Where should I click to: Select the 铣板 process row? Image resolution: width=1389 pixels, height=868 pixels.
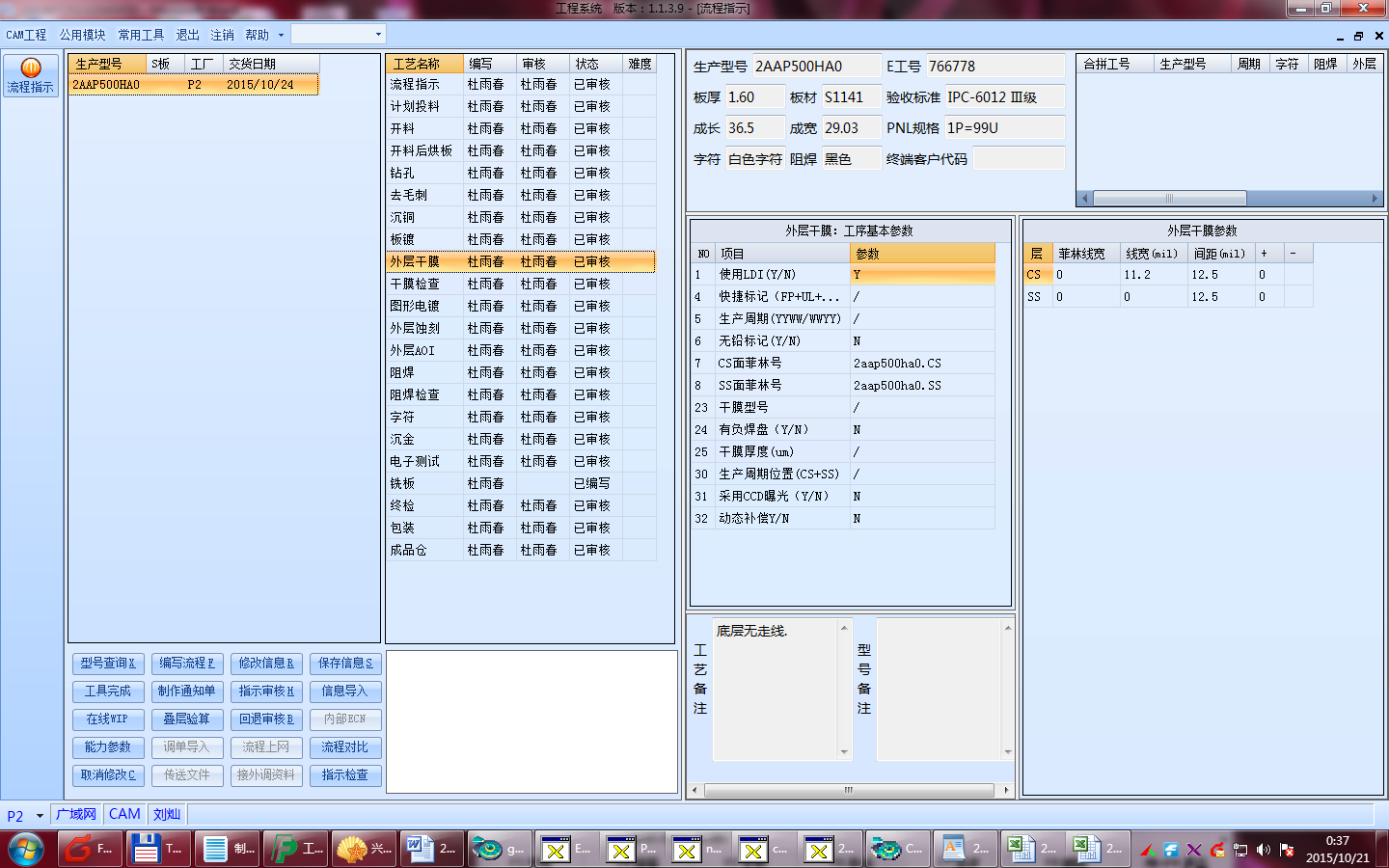point(521,483)
